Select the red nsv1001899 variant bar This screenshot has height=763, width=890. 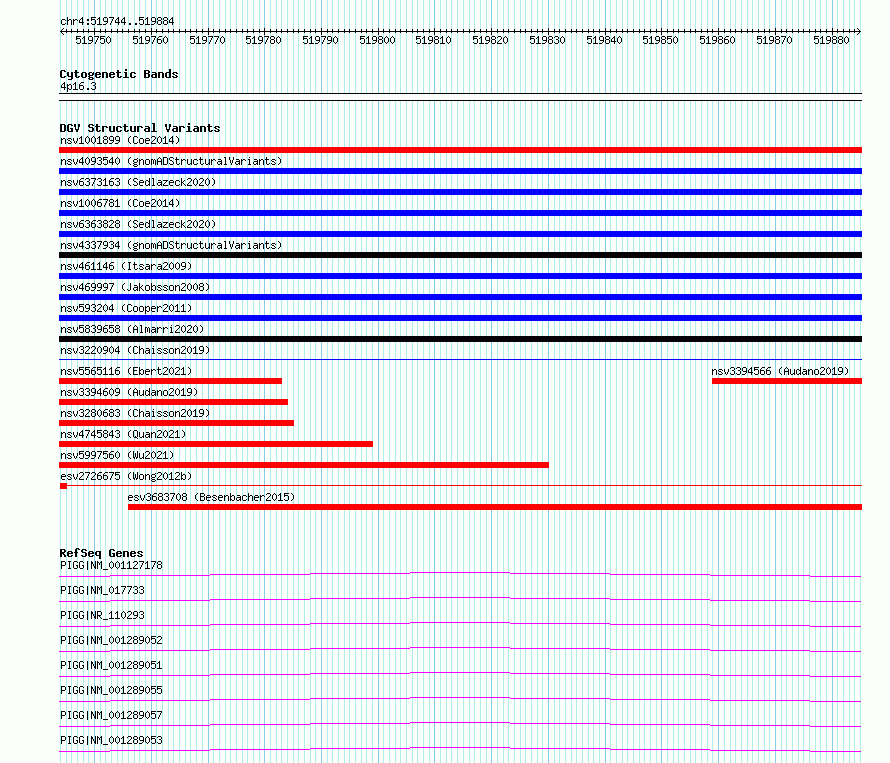(460, 150)
